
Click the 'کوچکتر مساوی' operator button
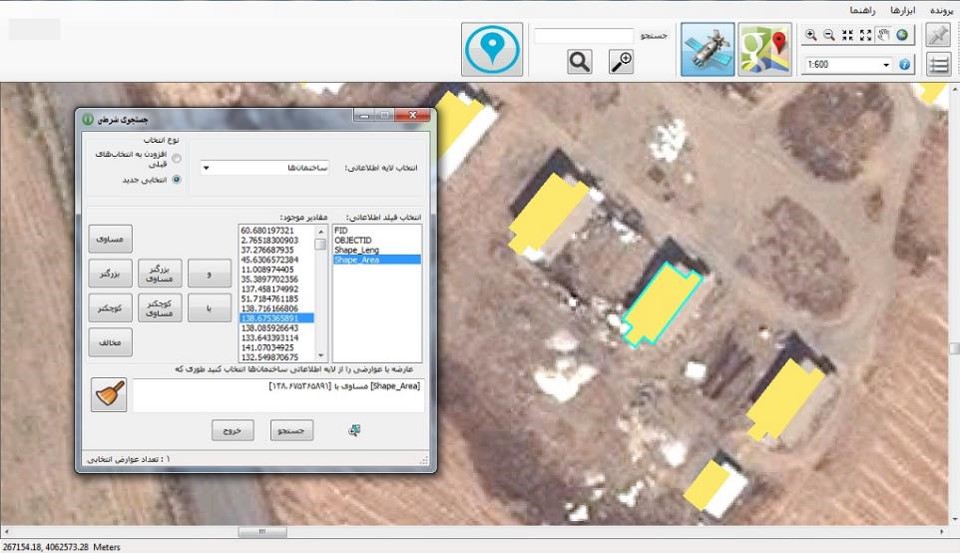[x=160, y=307]
